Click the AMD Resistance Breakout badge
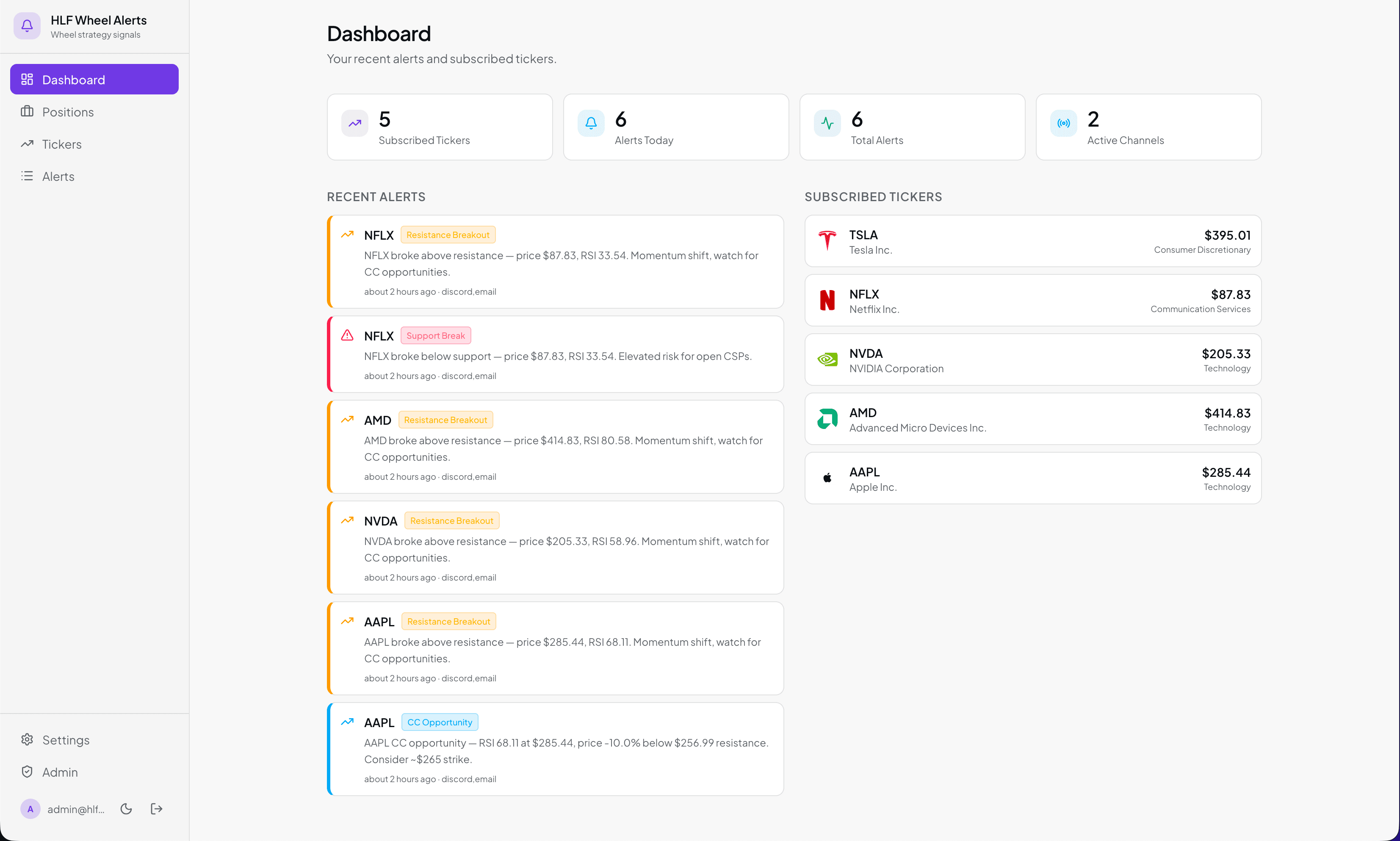The height and width of the screenshot is (841, 1400). point(445,420)
